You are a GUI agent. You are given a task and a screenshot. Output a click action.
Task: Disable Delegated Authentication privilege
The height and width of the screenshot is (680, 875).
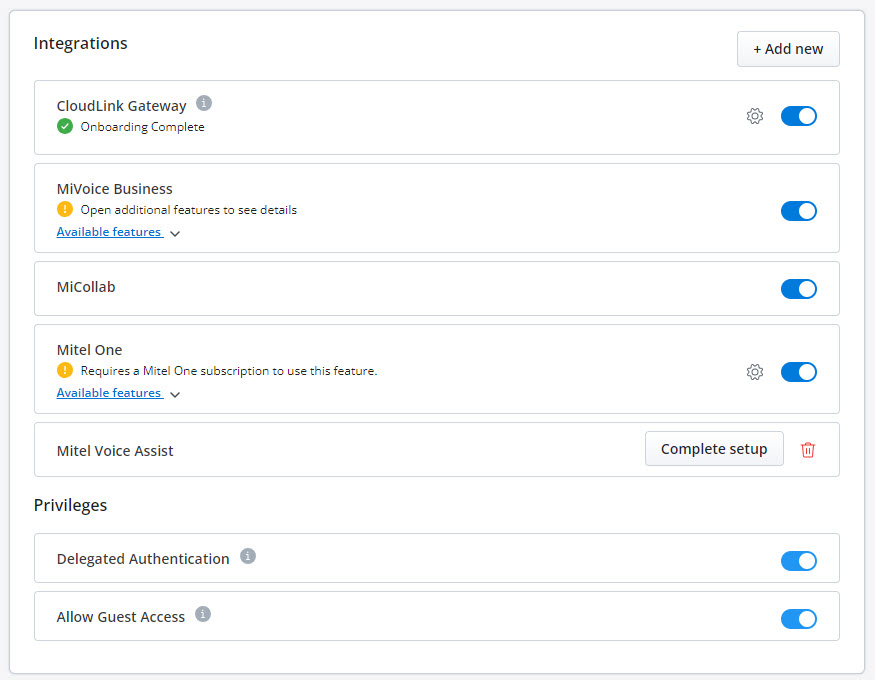coord(799,561)
